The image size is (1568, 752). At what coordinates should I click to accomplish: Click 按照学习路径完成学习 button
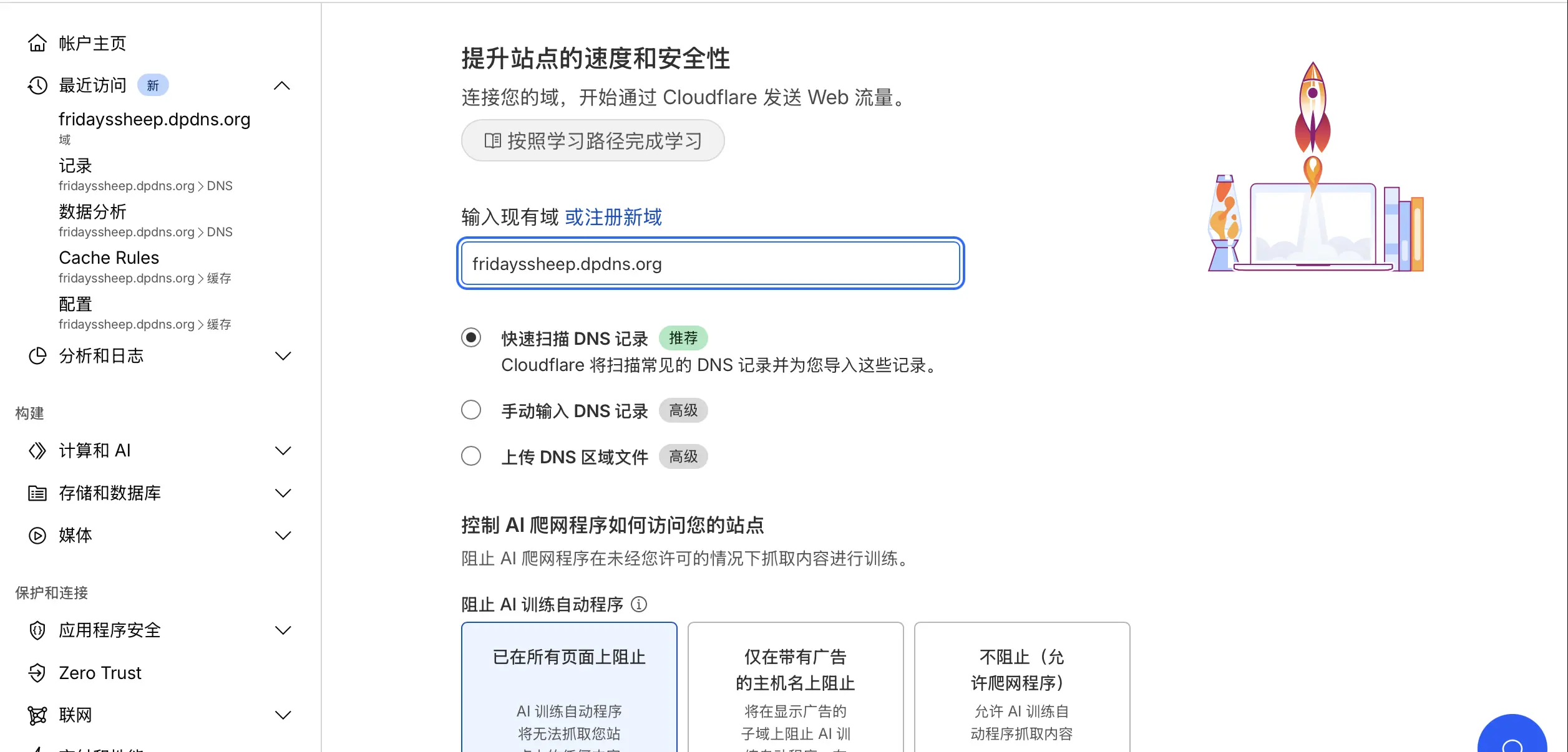592,141
